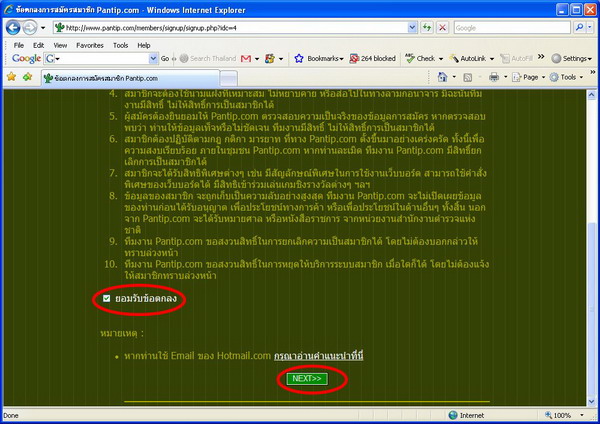Image resolution: width=600 pixels, height=424 pixels.
Task: Click Search Thailand toolbar button
Action: (x=208, y=59)
